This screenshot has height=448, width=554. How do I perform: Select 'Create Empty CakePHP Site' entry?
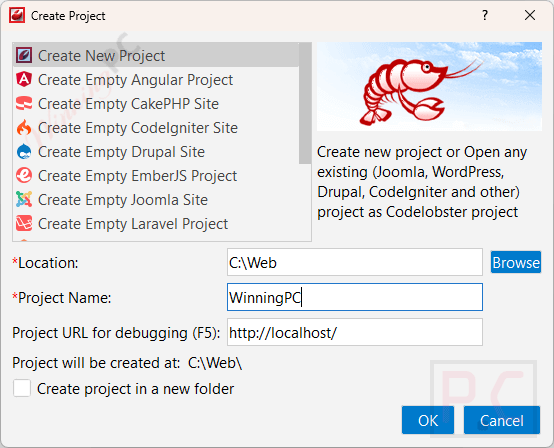(x=155, y=104)
